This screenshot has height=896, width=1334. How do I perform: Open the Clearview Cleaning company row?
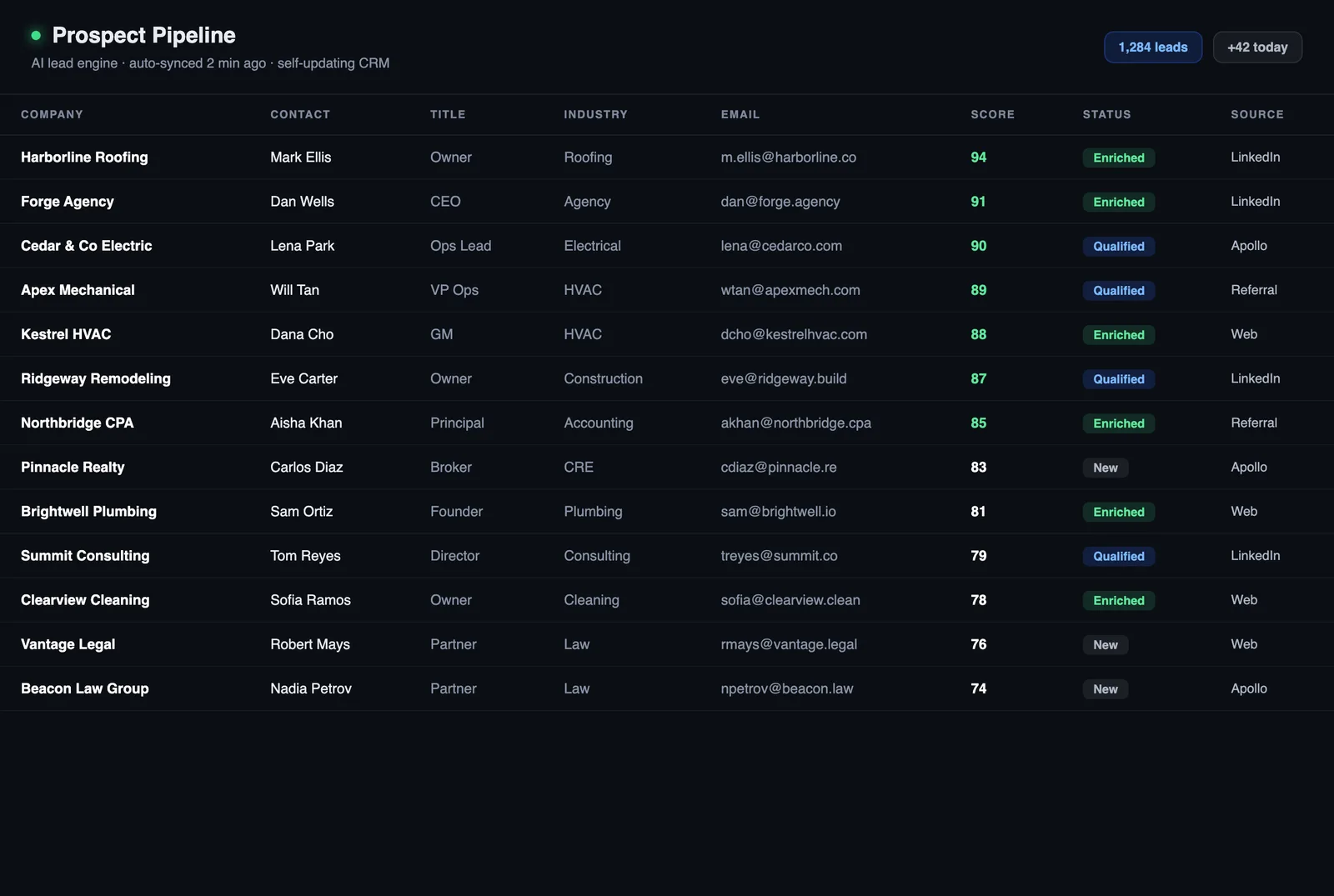click(667, 600)
